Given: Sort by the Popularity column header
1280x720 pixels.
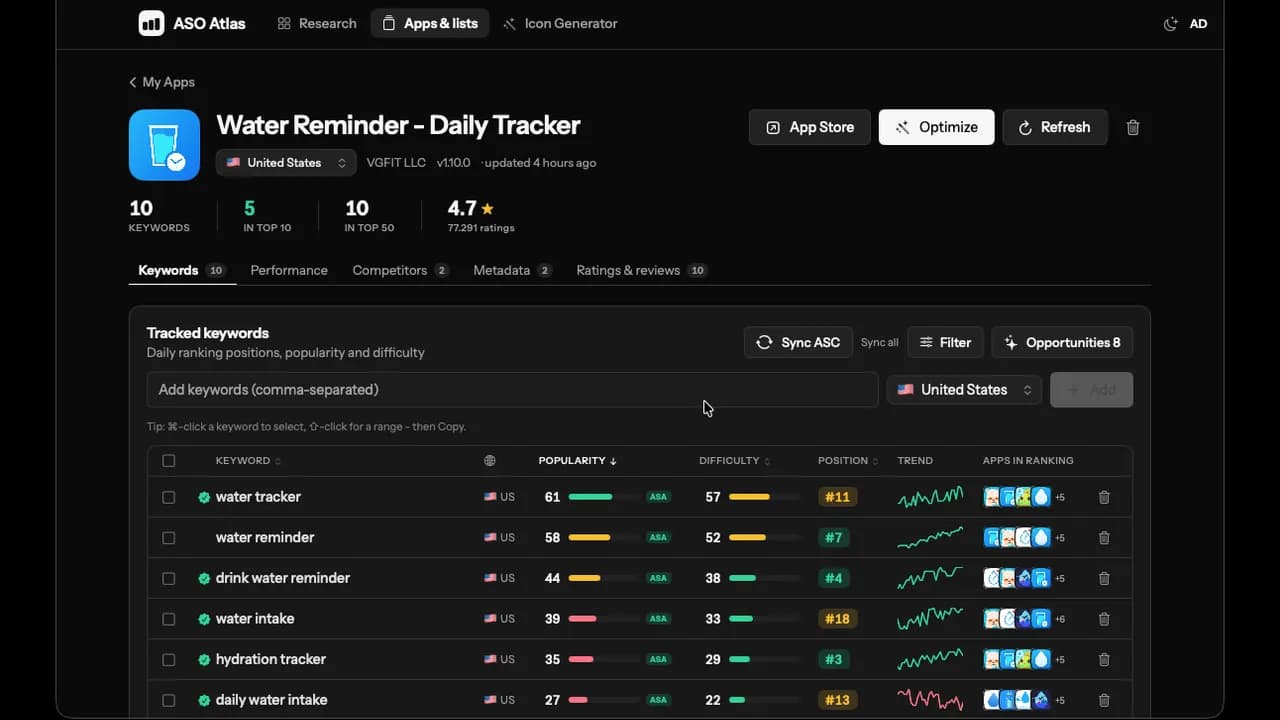Looking at the screenshot, I should (x=577, y=461).
